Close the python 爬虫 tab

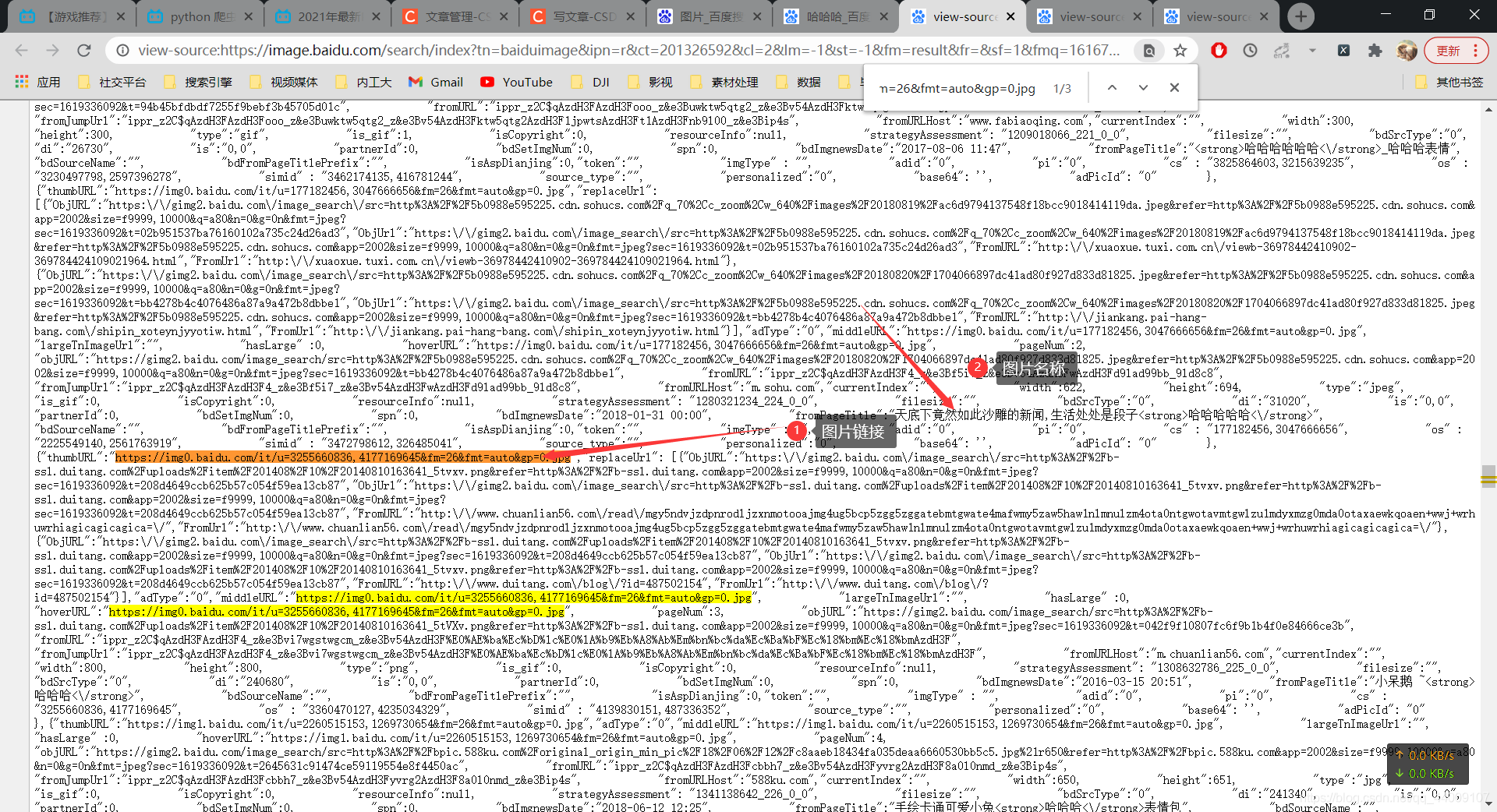[x=248, y=16]
